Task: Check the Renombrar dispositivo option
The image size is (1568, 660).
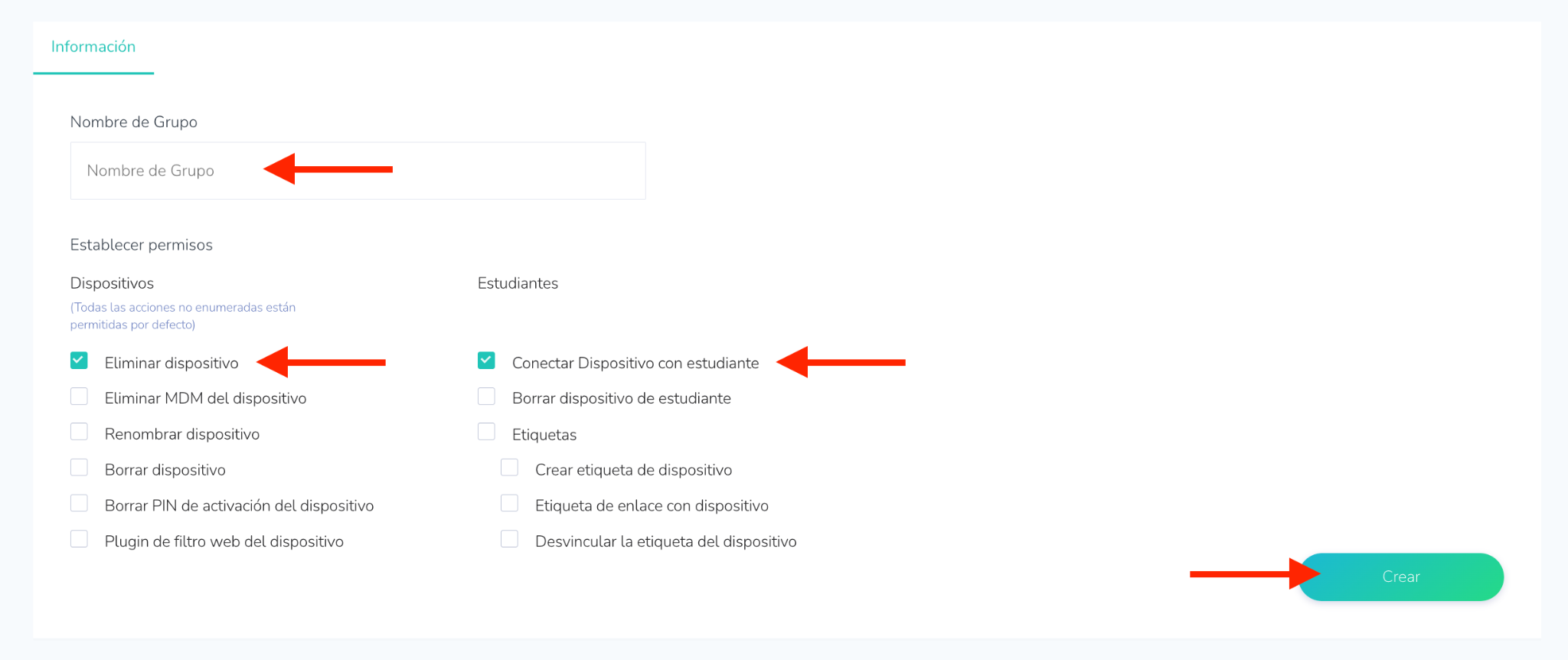Action: [x=79, y=432]
